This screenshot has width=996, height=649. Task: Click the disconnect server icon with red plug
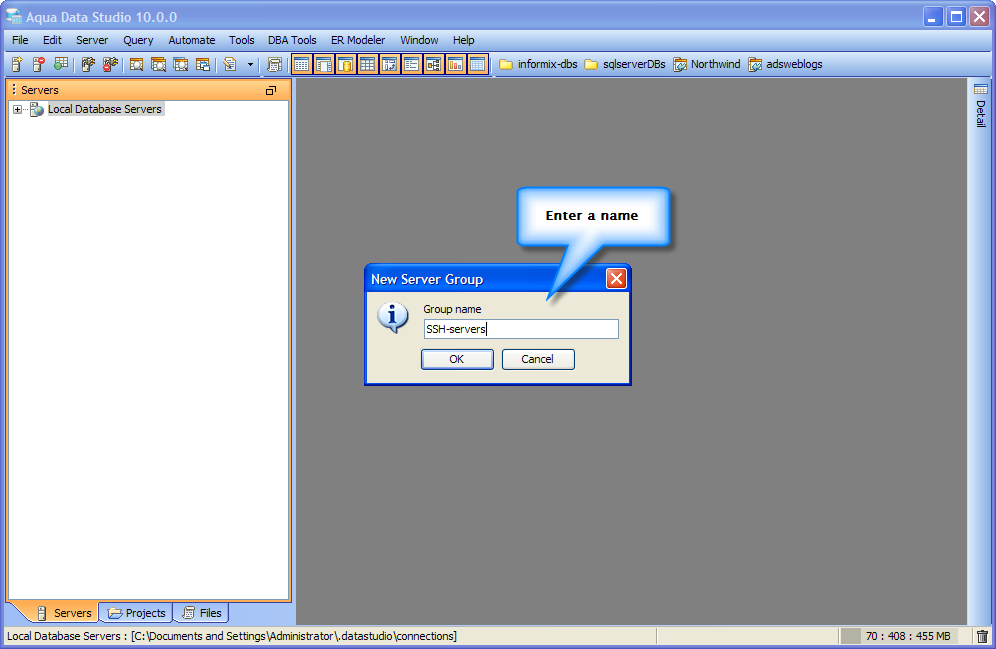point(111,64)
